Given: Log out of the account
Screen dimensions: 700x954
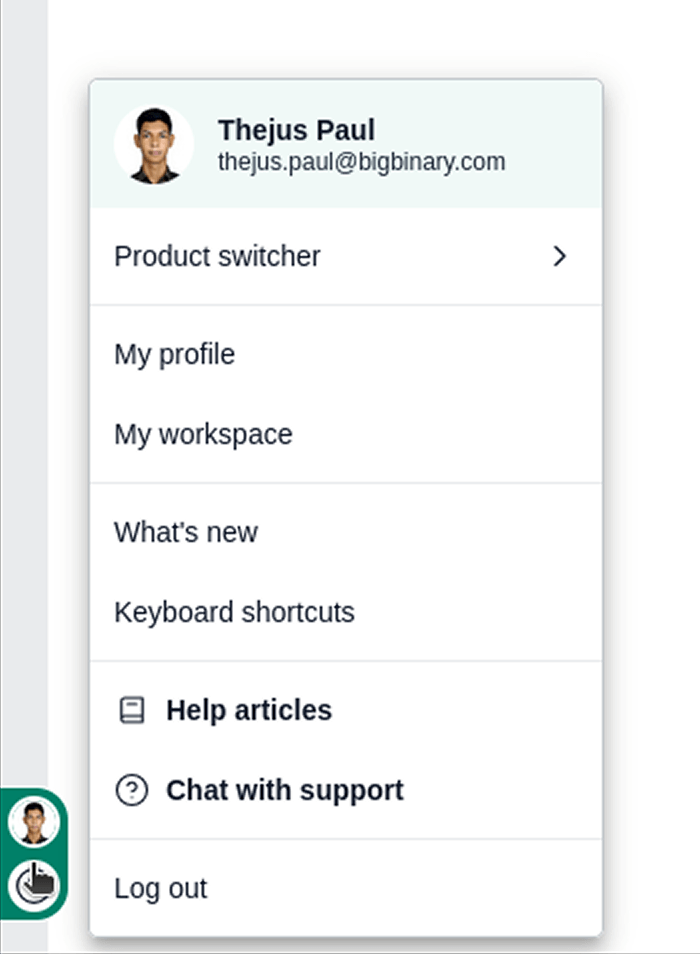Looking at the screenshot, I should point(161,889).
